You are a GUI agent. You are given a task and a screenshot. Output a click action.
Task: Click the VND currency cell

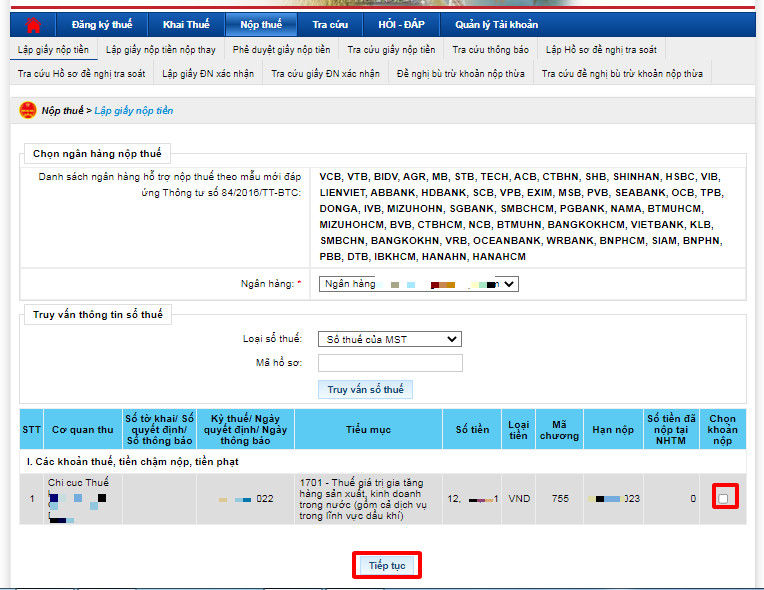point(519,498)
